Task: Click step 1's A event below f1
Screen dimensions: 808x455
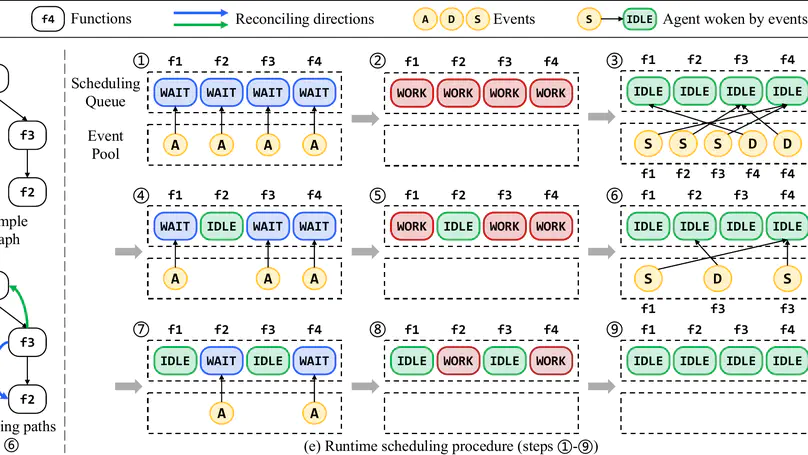Action: 175,145
